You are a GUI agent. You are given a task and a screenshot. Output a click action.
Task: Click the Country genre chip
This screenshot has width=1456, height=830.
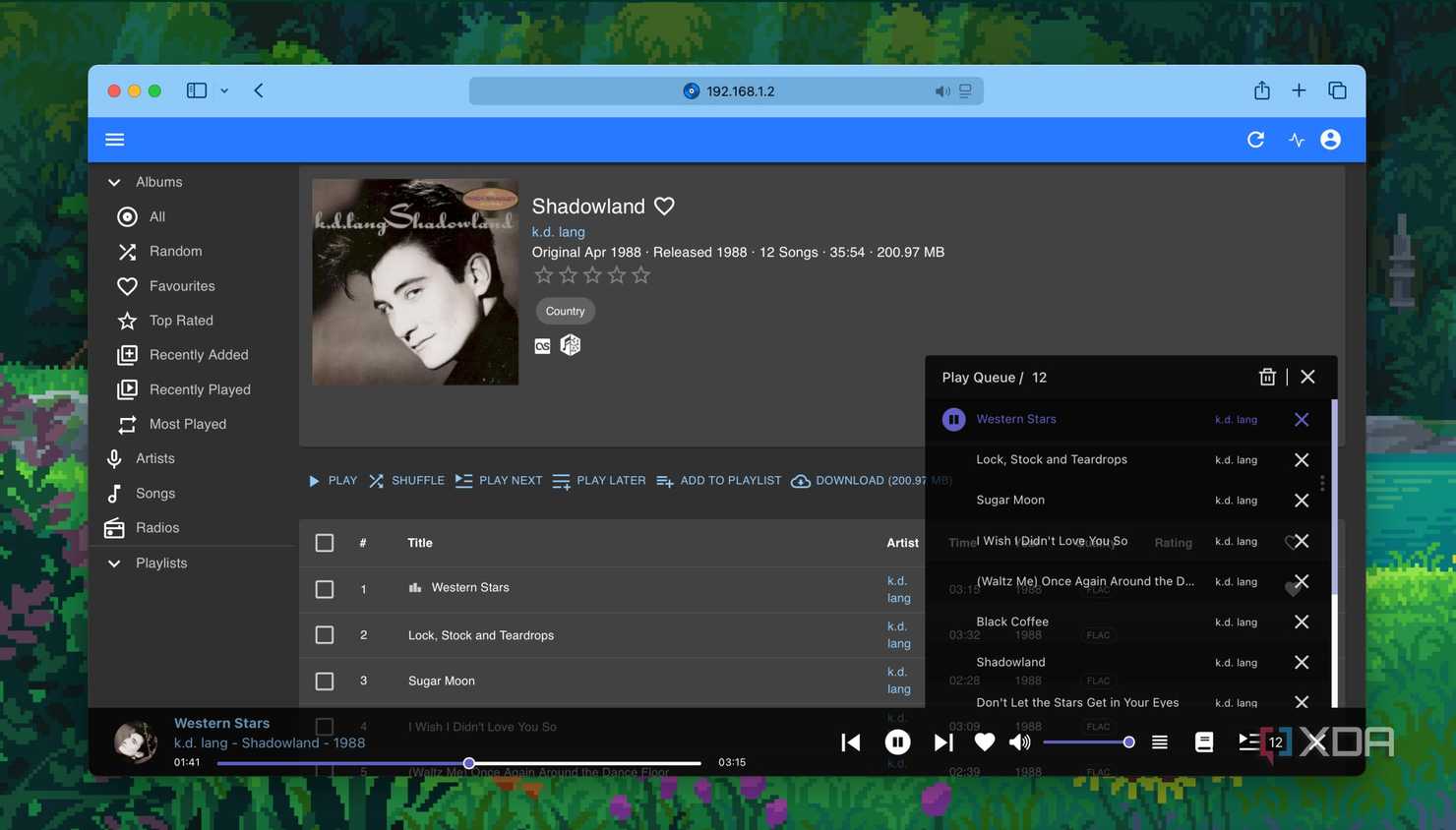click(x=565, y=311)
